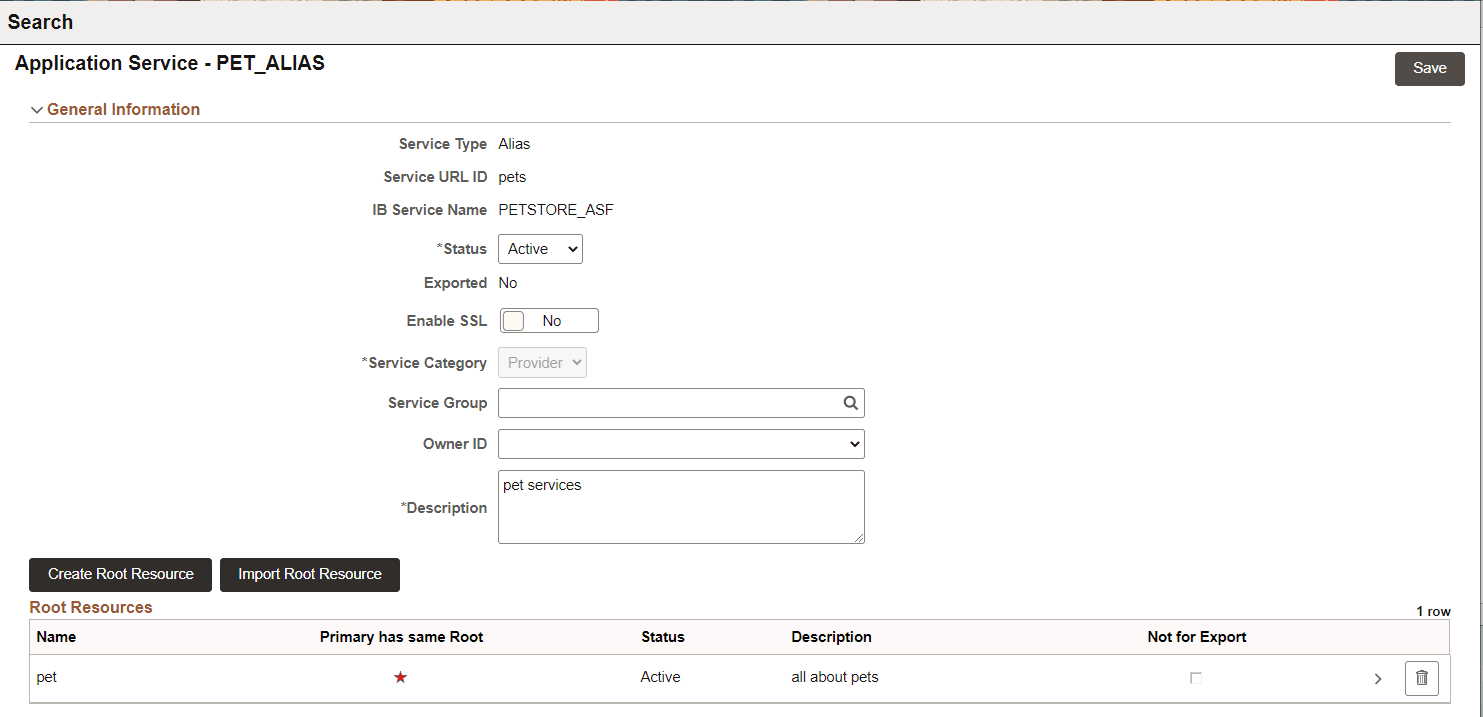Open the Owner ID dropdown

click(680, 443)
